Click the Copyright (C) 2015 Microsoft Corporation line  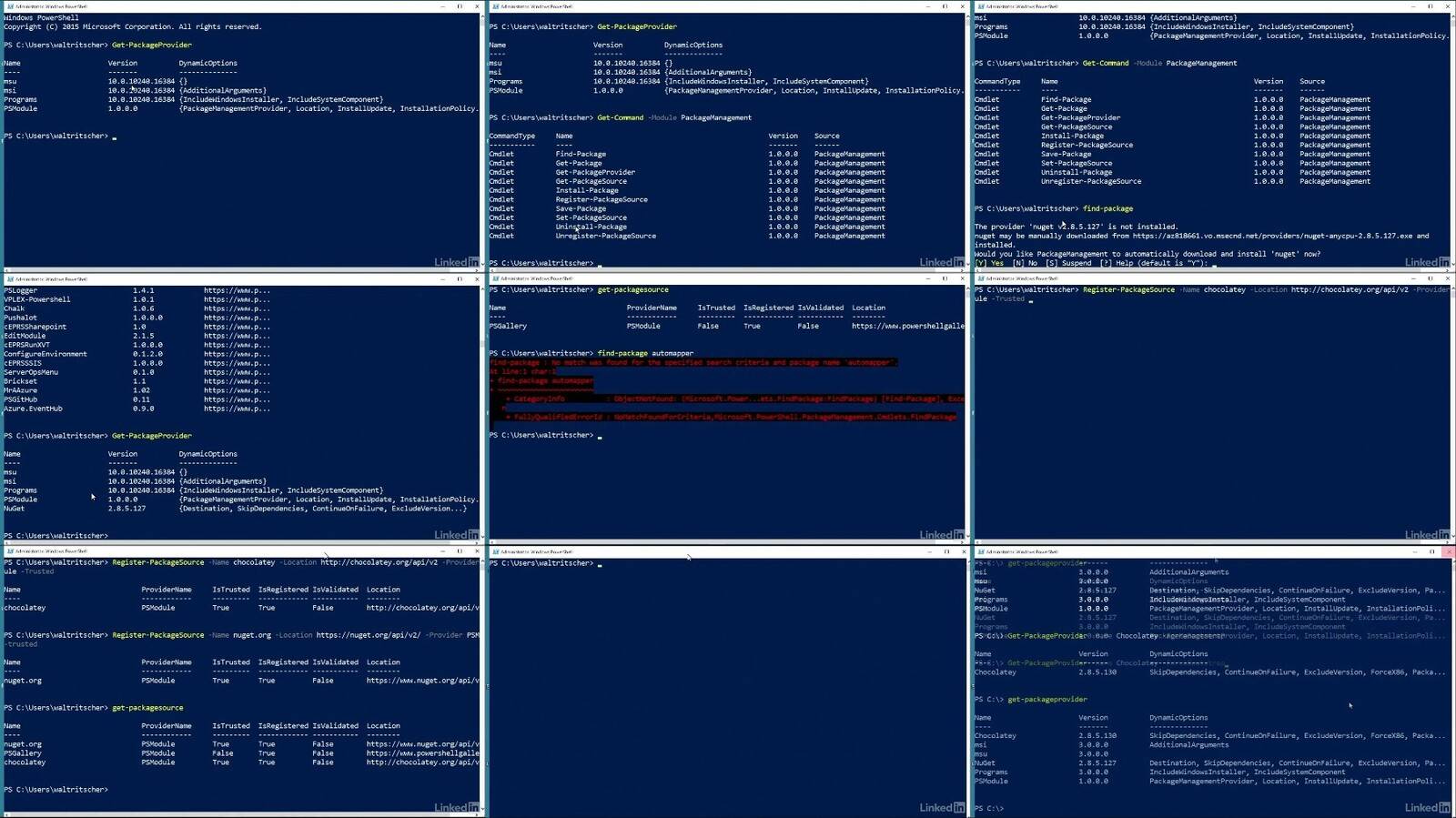(133, 26)
